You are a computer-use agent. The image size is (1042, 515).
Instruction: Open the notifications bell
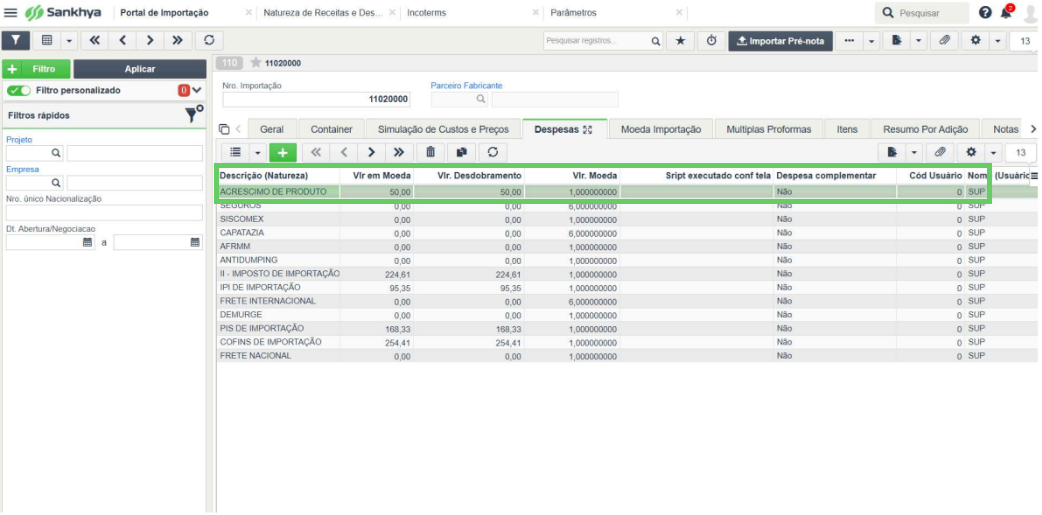pos(1007,13)
